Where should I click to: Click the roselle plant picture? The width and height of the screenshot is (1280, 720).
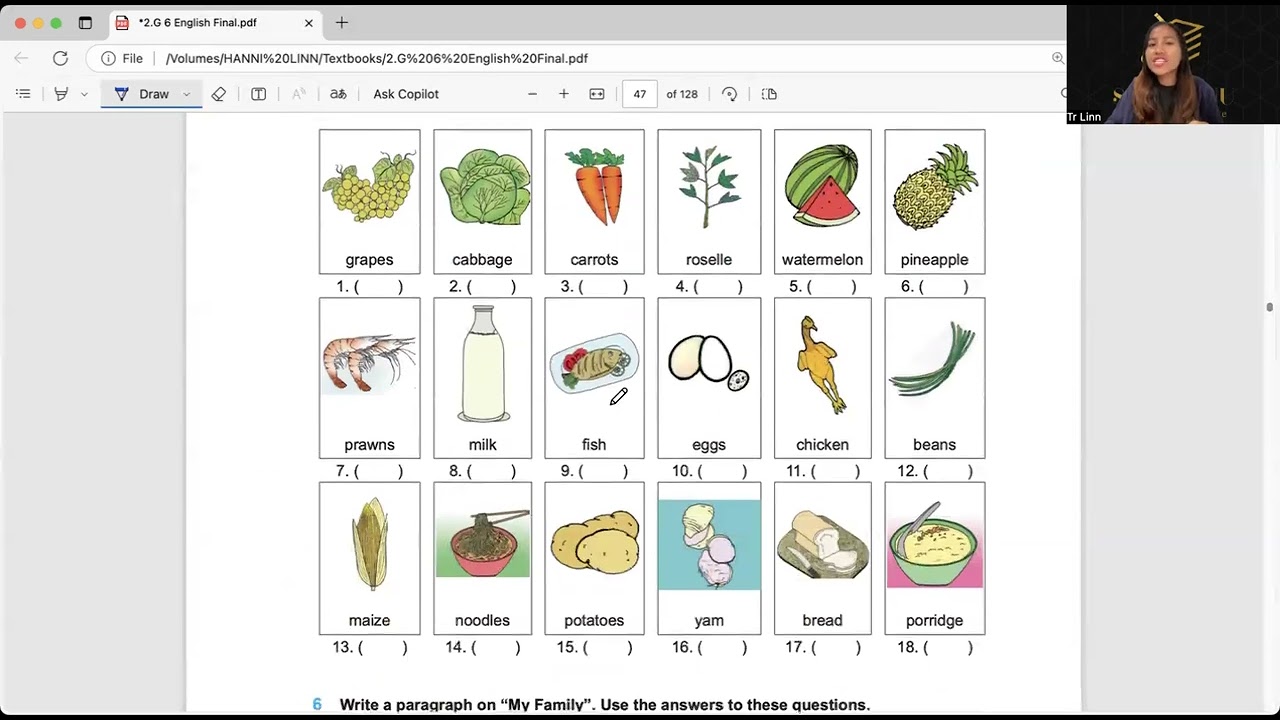click(x=709, y=187)
